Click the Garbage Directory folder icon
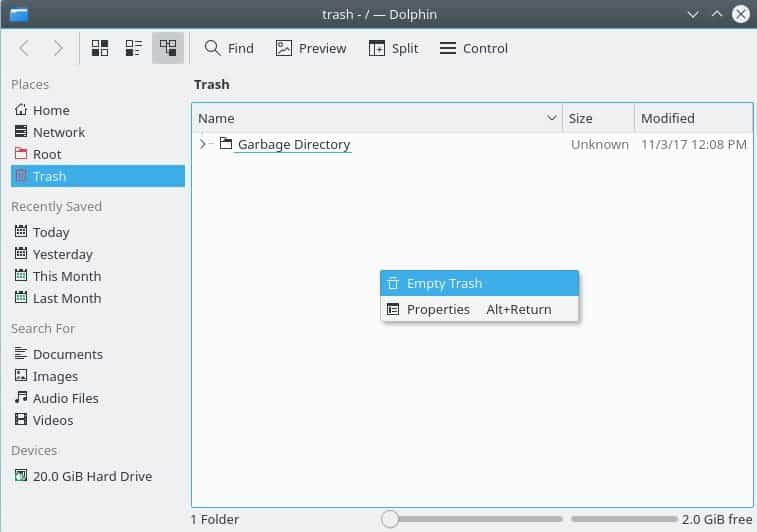757x532 pixels. tap(225, 143)
